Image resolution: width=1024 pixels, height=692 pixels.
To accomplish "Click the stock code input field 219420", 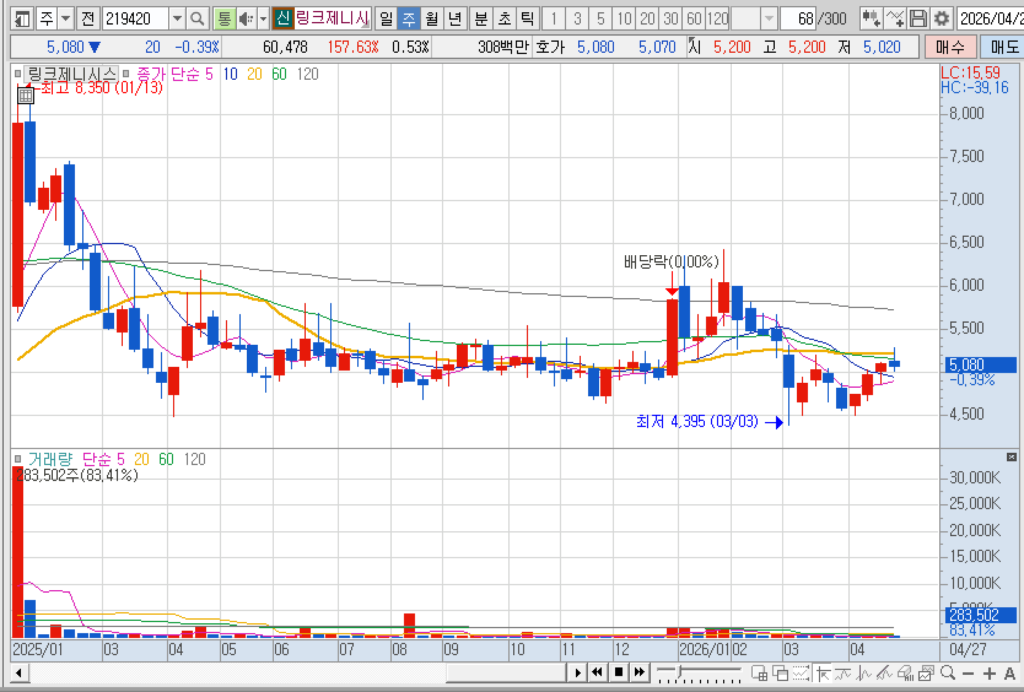I will (x=135, y=18).
